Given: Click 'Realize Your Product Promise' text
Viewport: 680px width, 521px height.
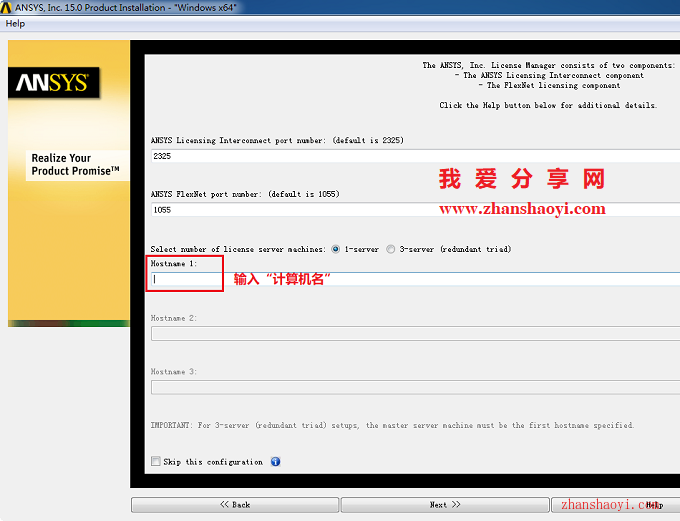Looking at the screenshot, I should [75, 164].
